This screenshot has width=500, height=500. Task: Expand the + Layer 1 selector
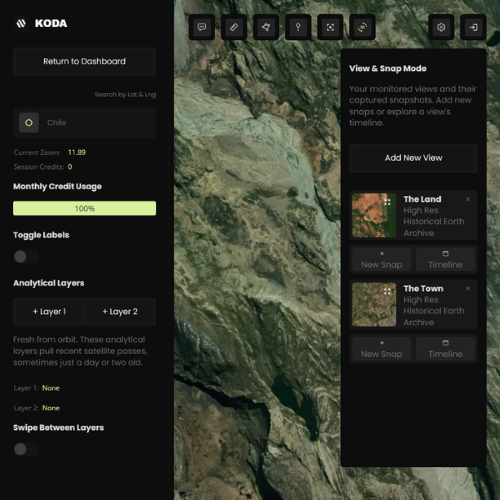pyautogui.click(x=49, y=312)
